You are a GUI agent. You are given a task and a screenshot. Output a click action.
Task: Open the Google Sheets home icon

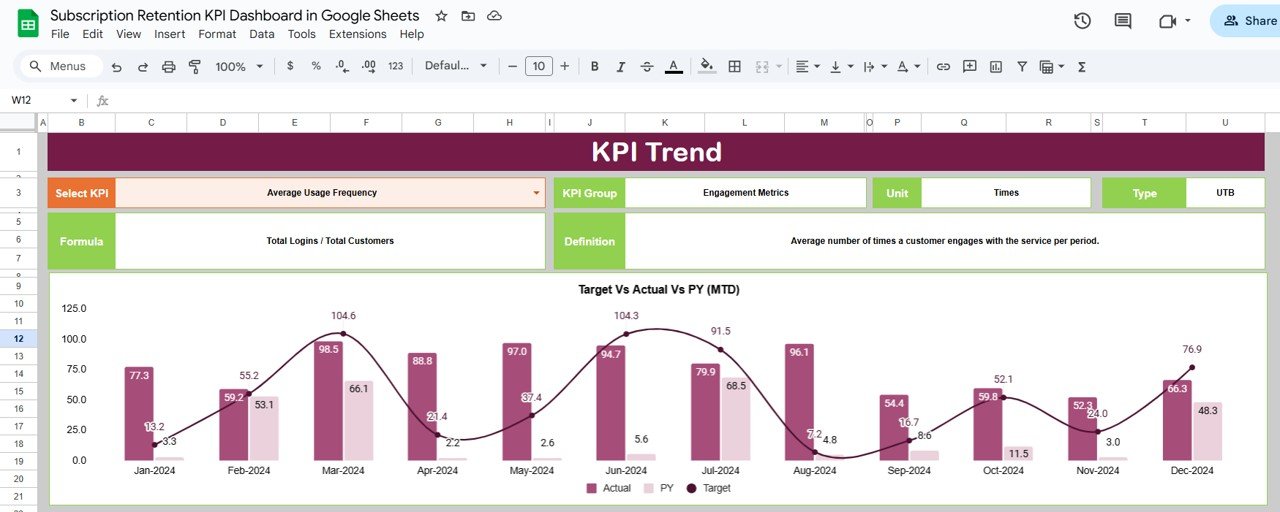[28, 23]
